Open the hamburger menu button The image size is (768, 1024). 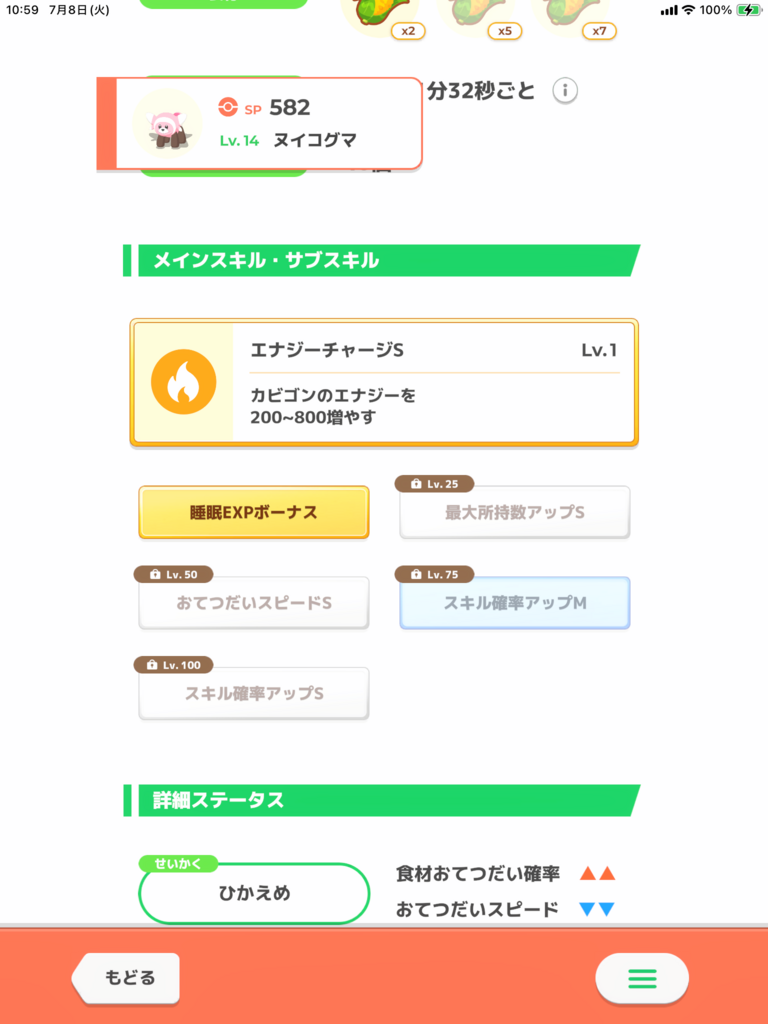point(642,978)
